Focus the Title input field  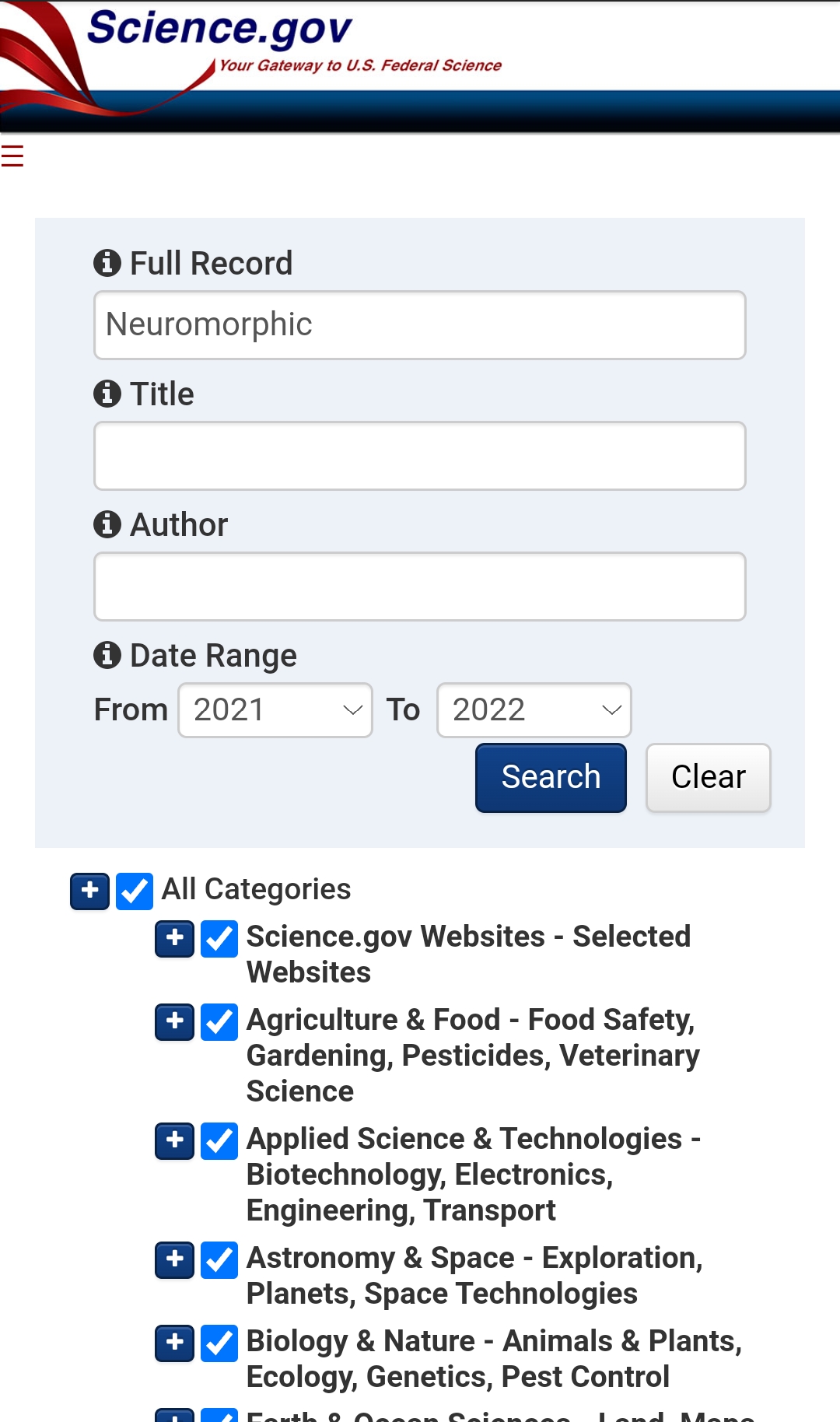[420, 456]
